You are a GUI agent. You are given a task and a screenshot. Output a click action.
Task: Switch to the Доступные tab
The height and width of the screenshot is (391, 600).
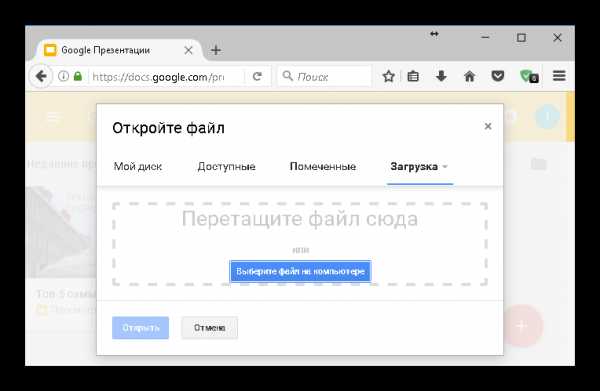coord(227,166)
